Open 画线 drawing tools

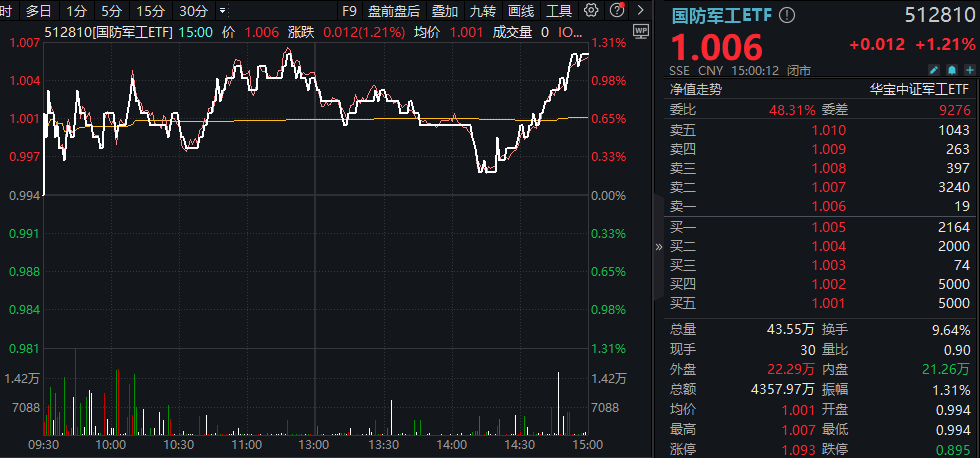click(x=520, y=11)
